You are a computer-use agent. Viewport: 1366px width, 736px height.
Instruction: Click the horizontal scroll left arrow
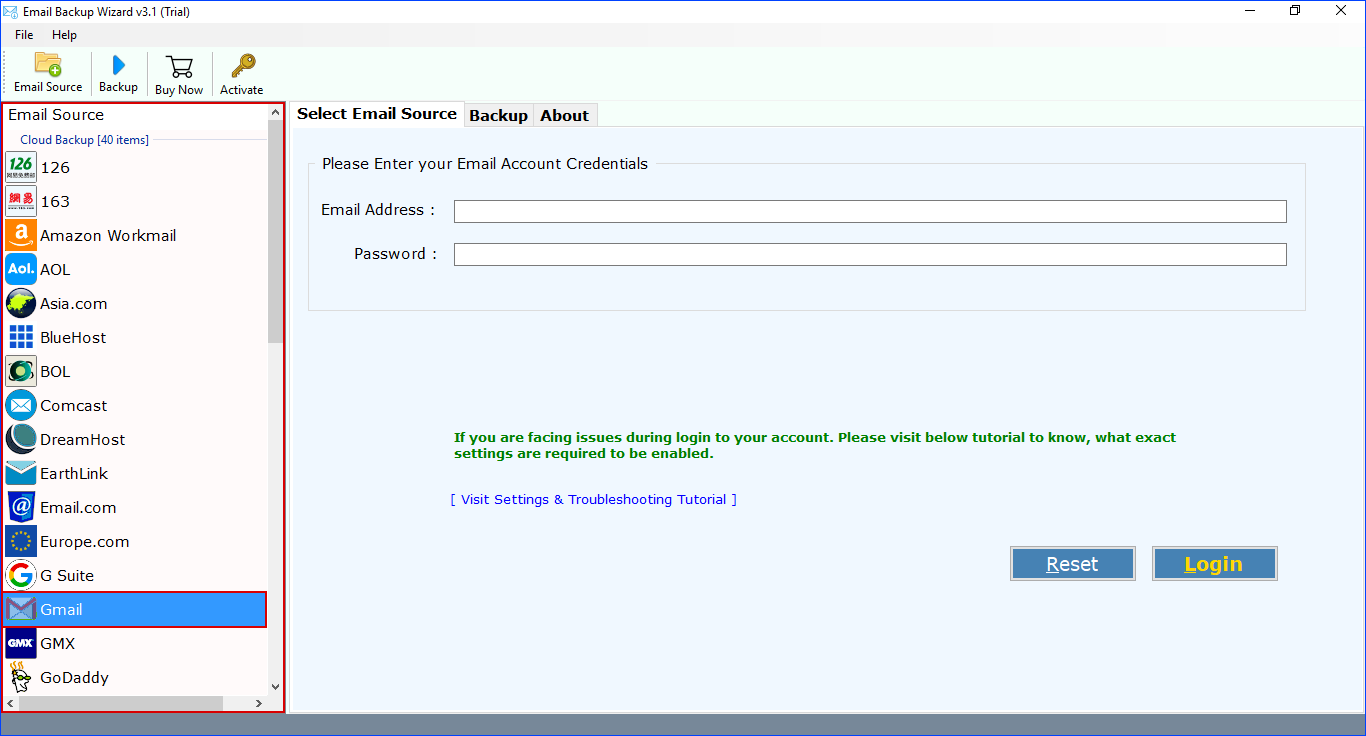point(11,704)
